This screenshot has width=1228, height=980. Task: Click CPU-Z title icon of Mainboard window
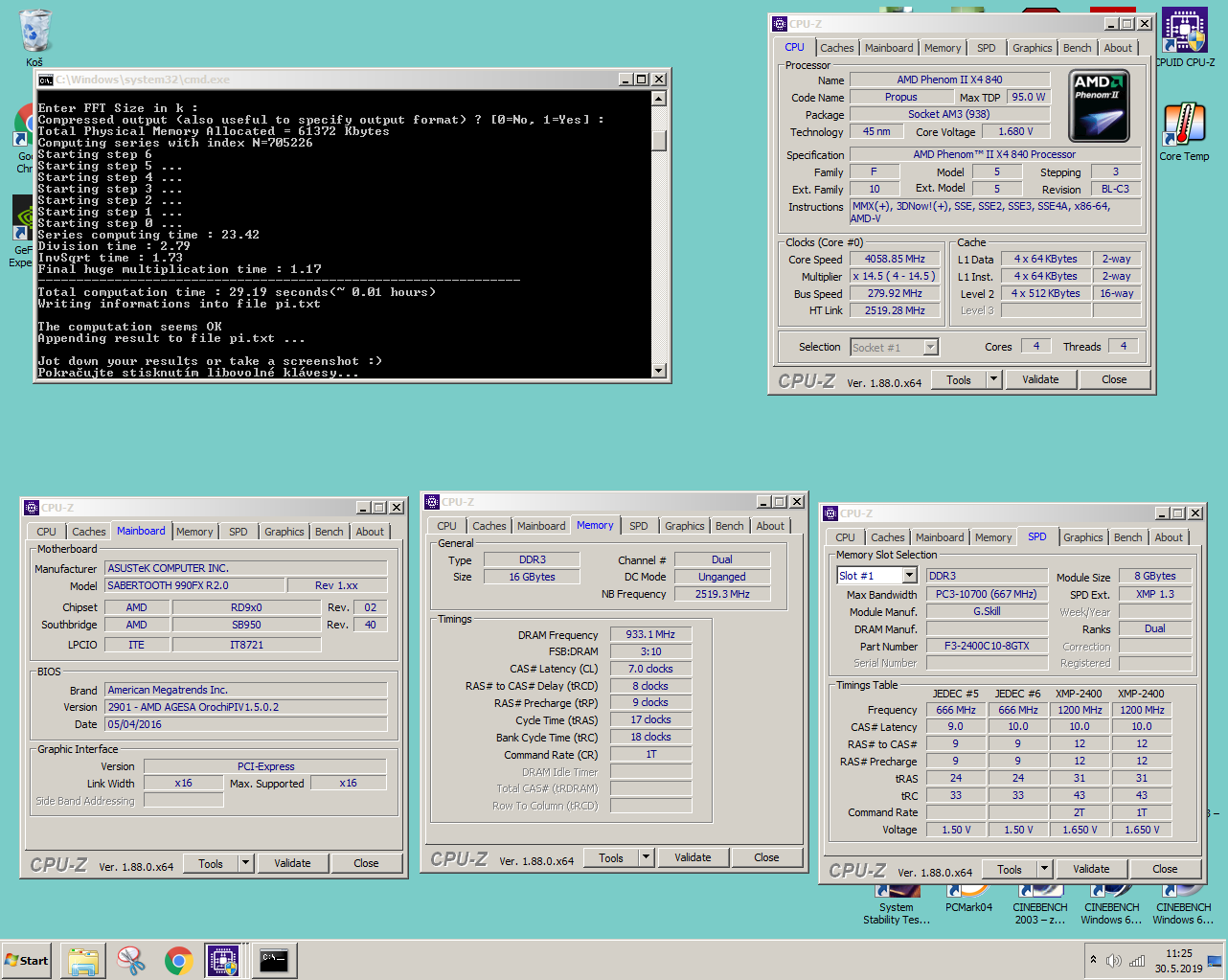point(32,508)
